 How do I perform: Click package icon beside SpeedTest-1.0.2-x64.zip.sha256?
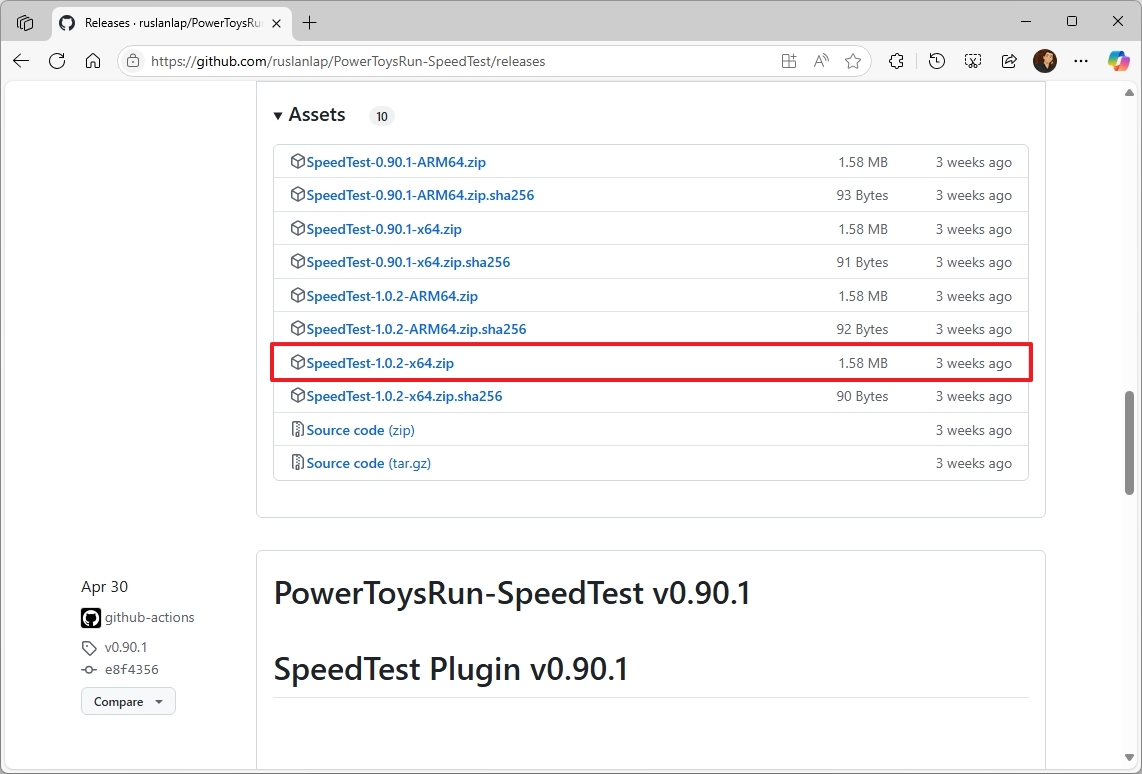point(297,395)
